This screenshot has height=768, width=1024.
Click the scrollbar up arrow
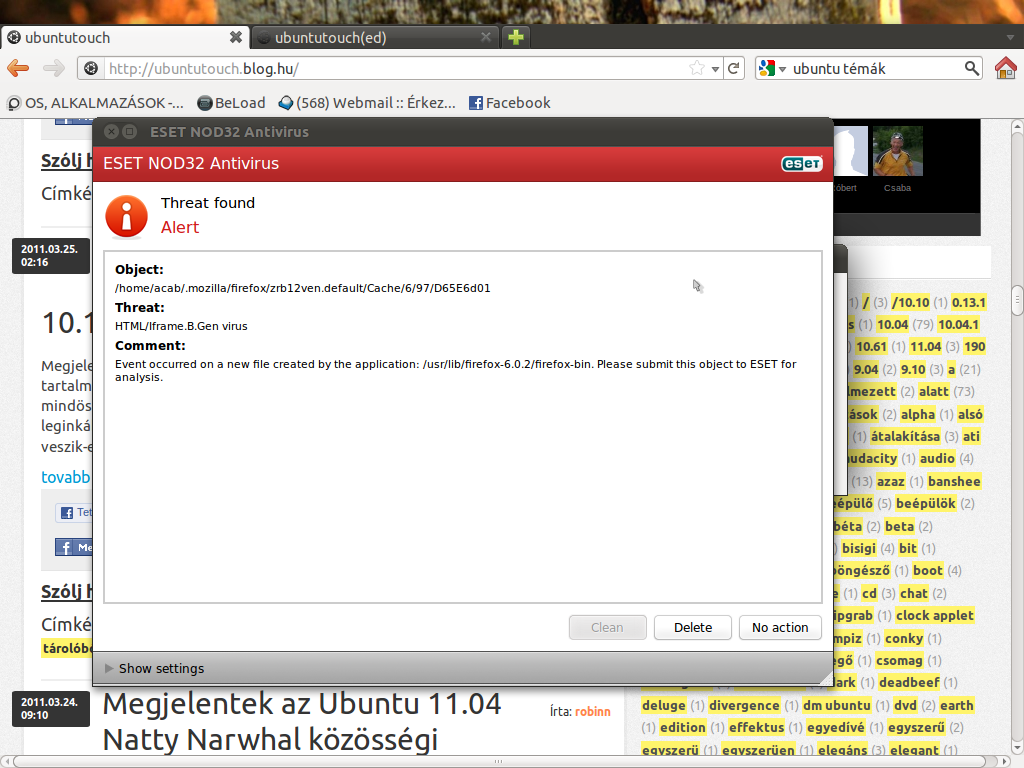(x=1017, y=126)
